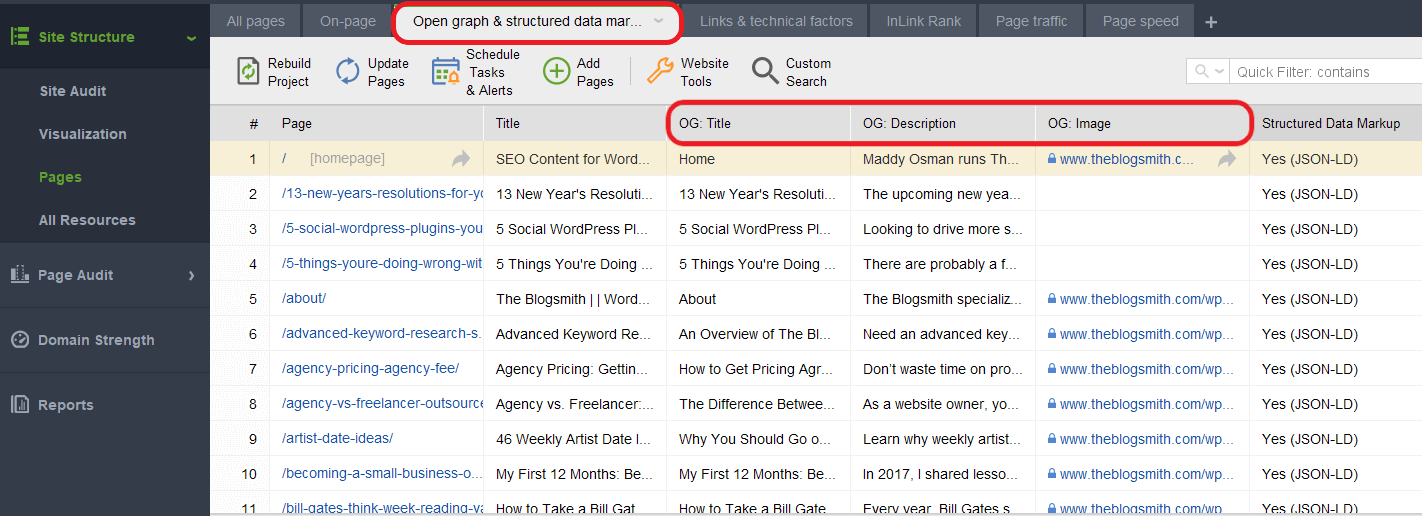
Task: Open Website Tools wrench icon
Action: pos(660,72)
